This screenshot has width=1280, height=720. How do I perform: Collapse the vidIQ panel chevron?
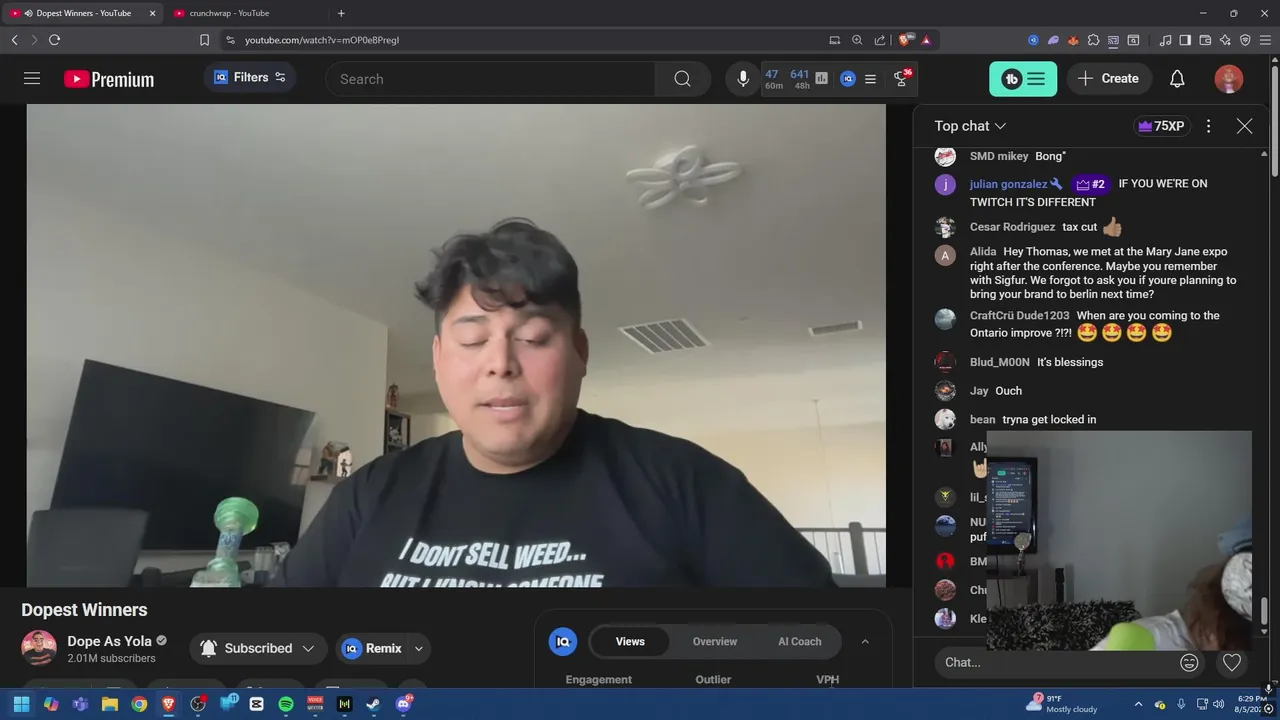(865, 642)
